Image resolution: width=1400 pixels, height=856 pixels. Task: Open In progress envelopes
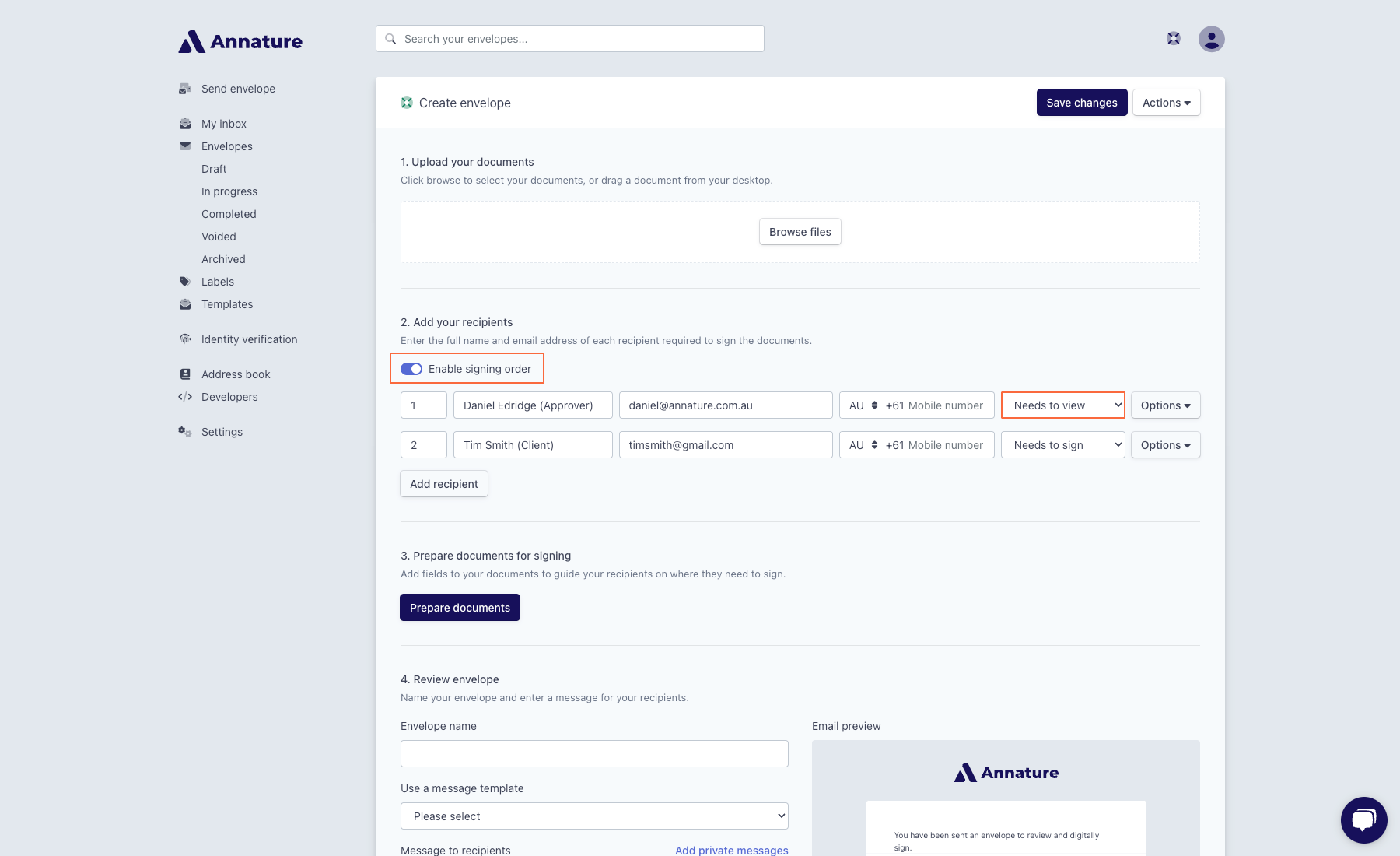[229, 191]
